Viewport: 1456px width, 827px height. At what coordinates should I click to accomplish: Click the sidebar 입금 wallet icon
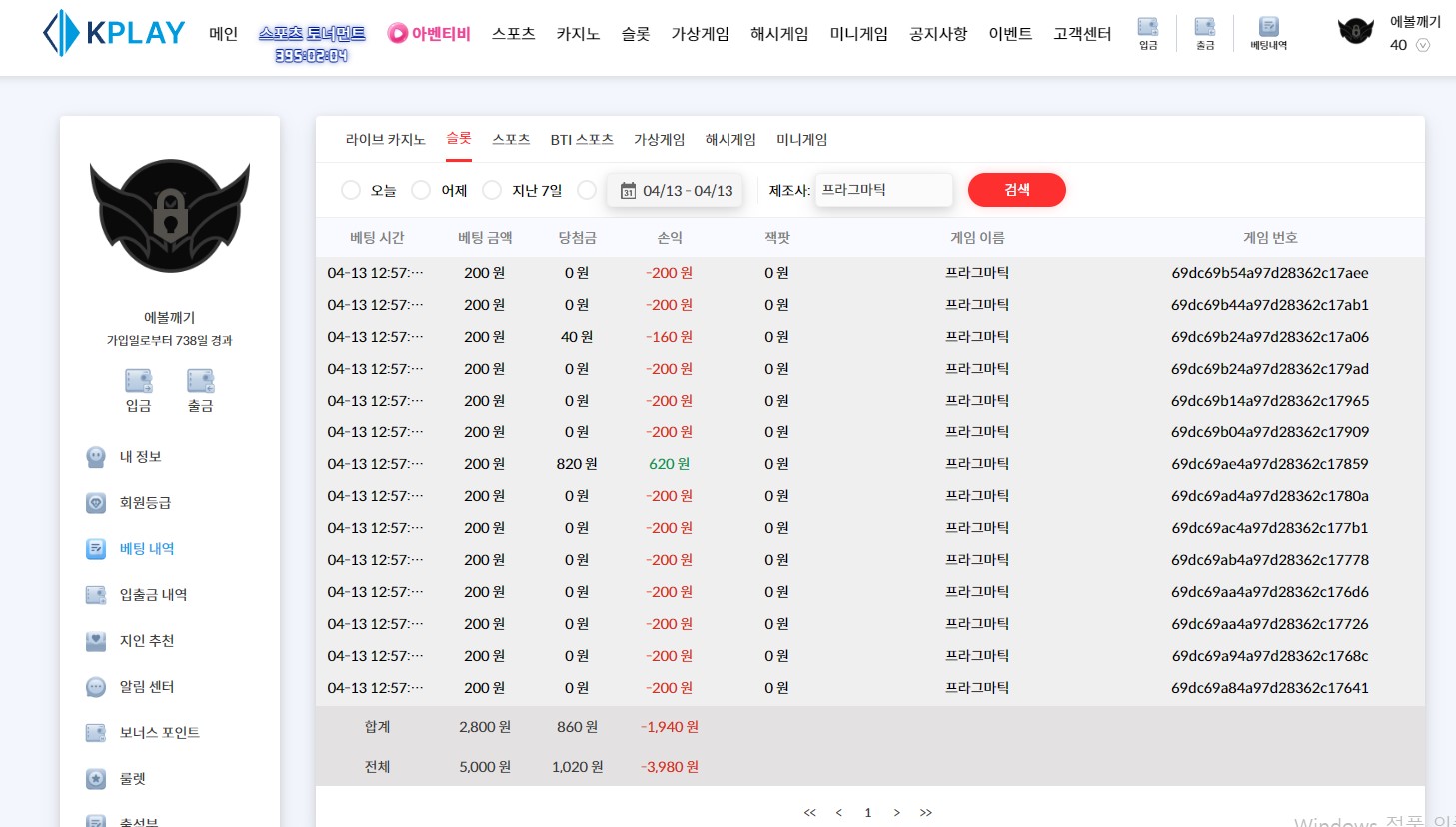pos(138,381)
